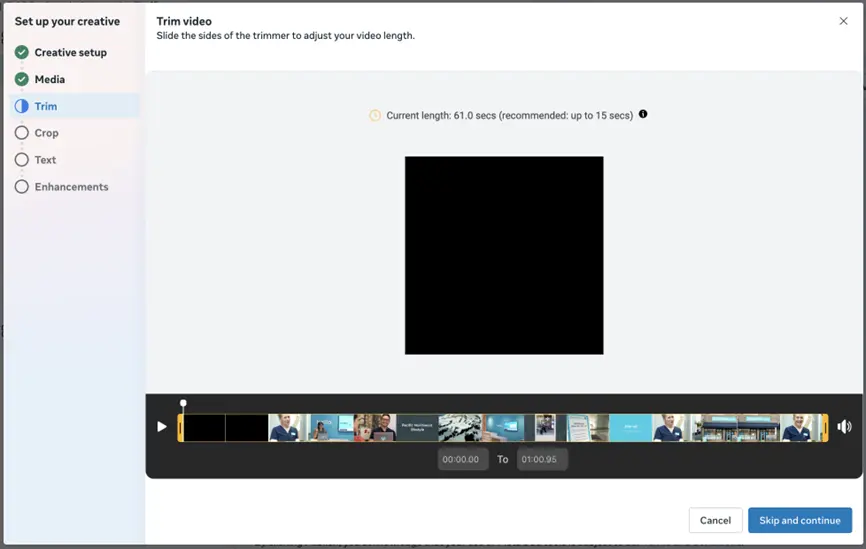Click the Cancel button
Screen dimensions: 866x549
pyautogui.click(x=715, y=520)
